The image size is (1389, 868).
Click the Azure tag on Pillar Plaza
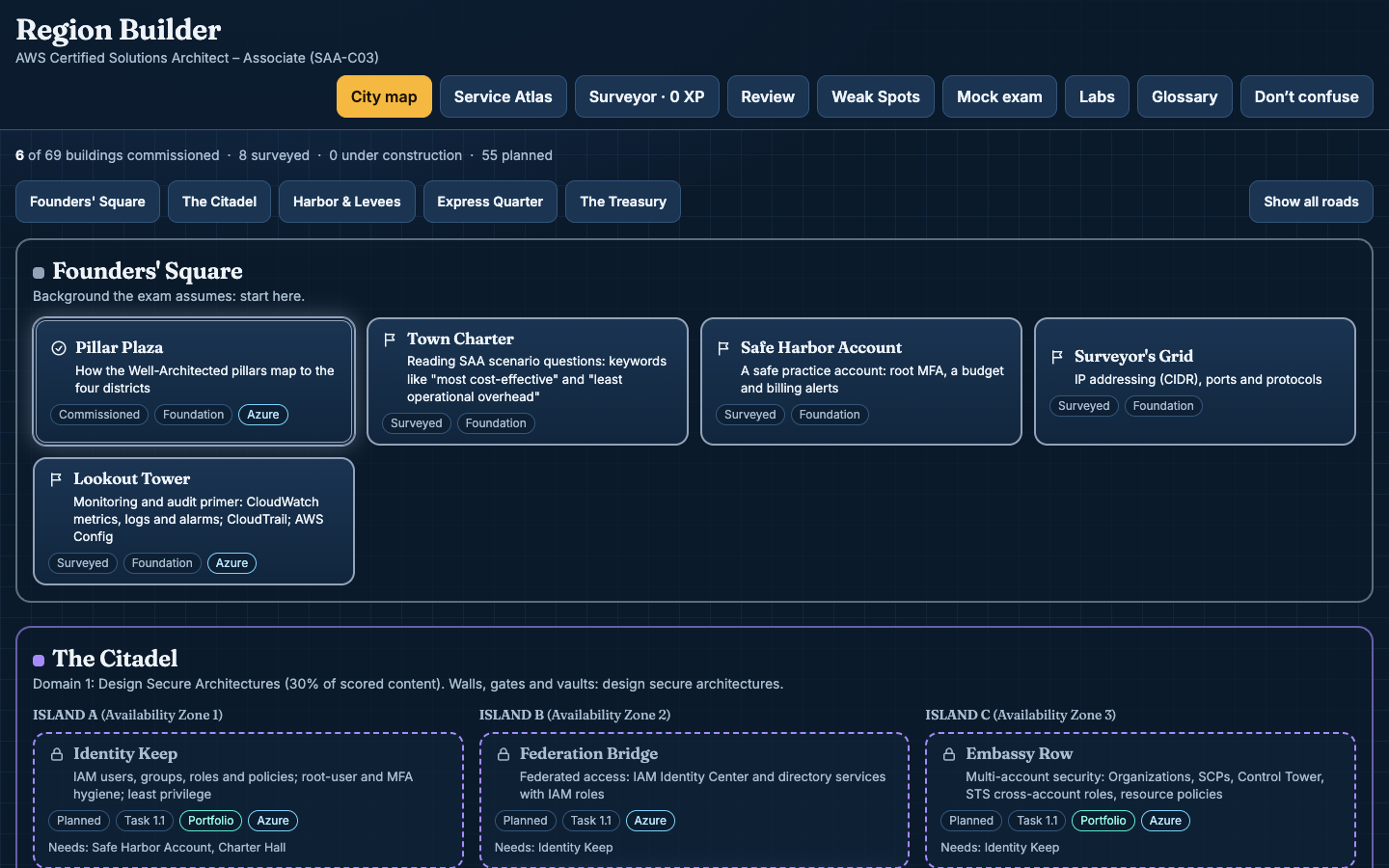pos(263,415)
